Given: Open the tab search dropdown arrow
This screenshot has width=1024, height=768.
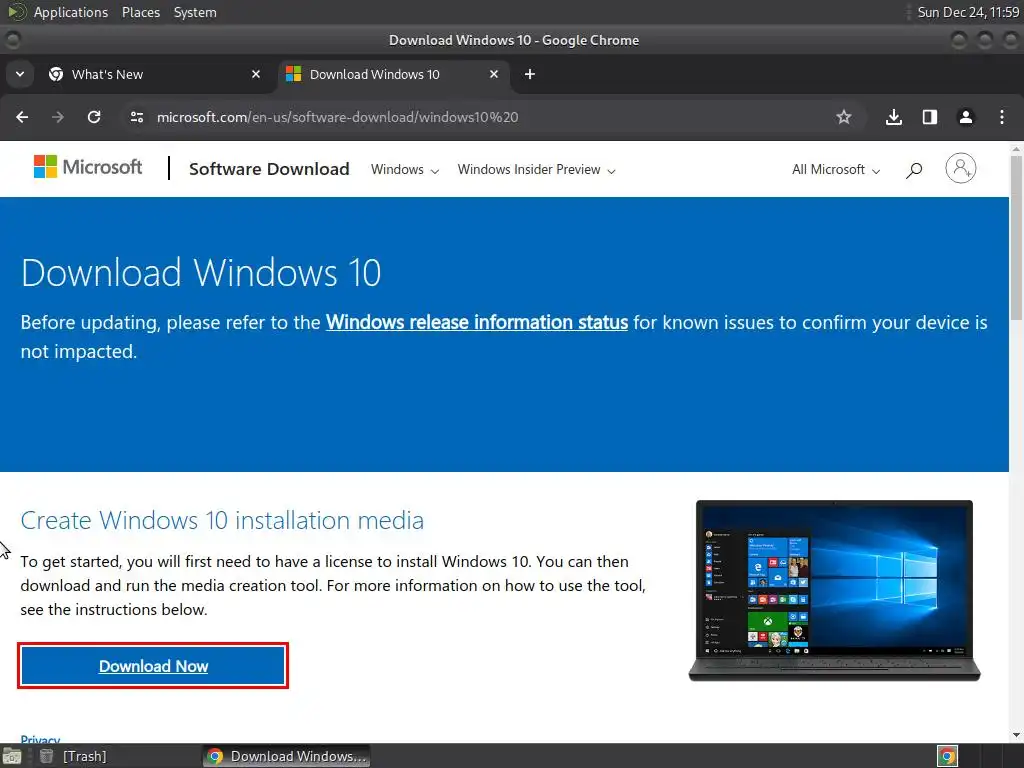Looking at the screenshot, I should pos(20,74).
